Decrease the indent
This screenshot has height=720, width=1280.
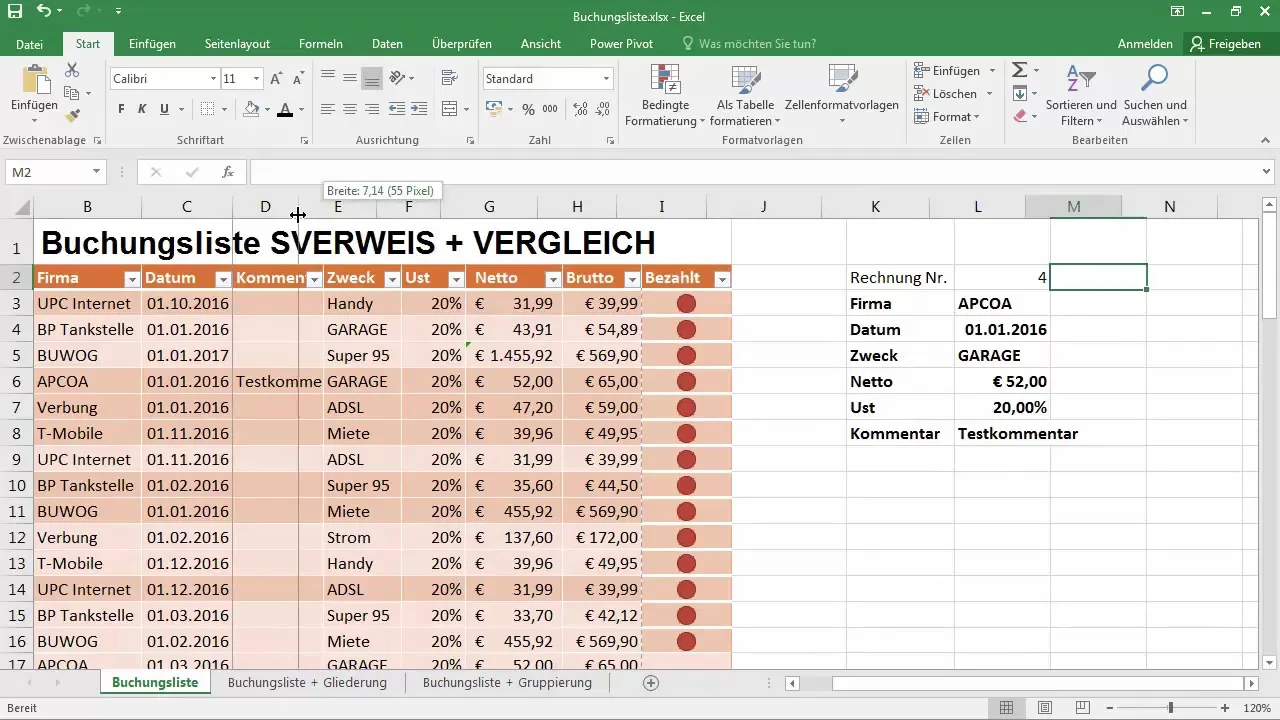tap(397, 109)
